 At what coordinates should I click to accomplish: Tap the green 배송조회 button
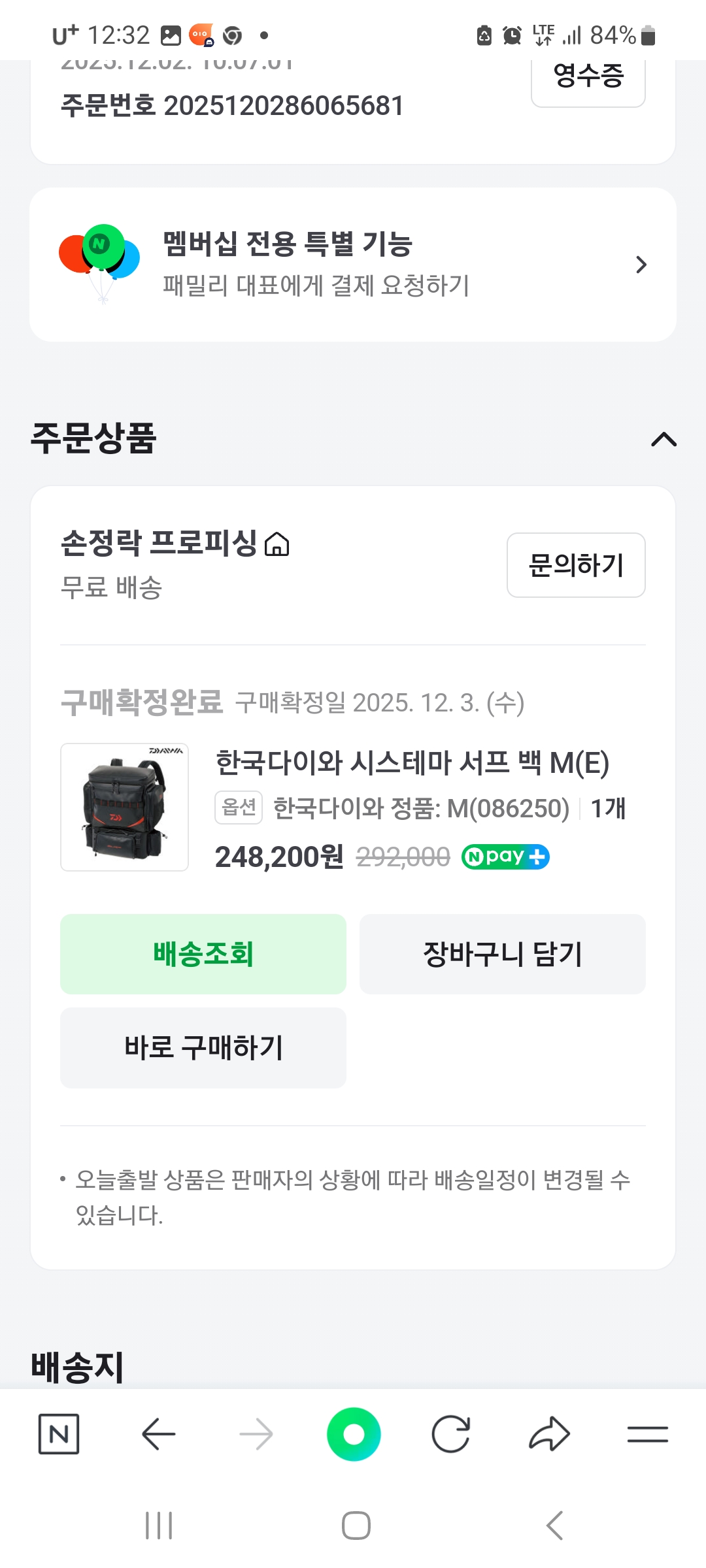click(x=203, y=954)
